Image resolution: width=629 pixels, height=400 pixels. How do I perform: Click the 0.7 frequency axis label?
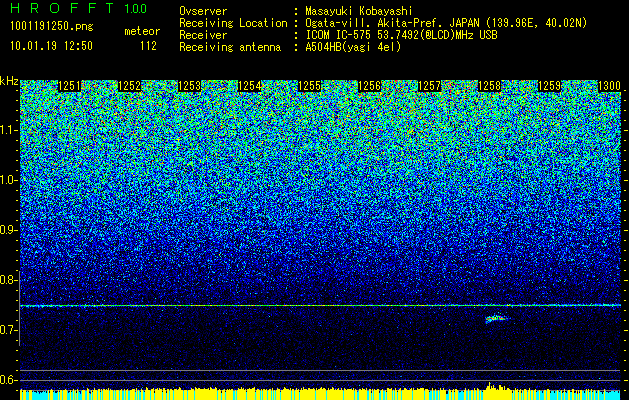pyautogui.click(x=9, y=330)
